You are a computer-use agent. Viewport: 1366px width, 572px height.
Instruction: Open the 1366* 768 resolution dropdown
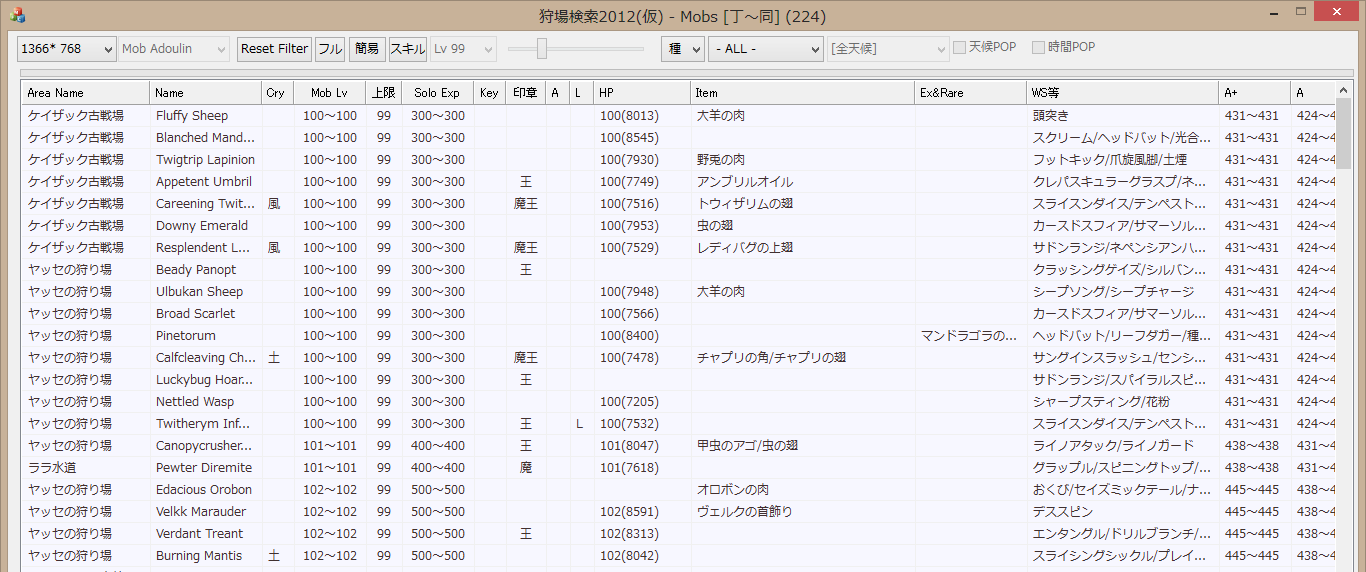(67, 49)
